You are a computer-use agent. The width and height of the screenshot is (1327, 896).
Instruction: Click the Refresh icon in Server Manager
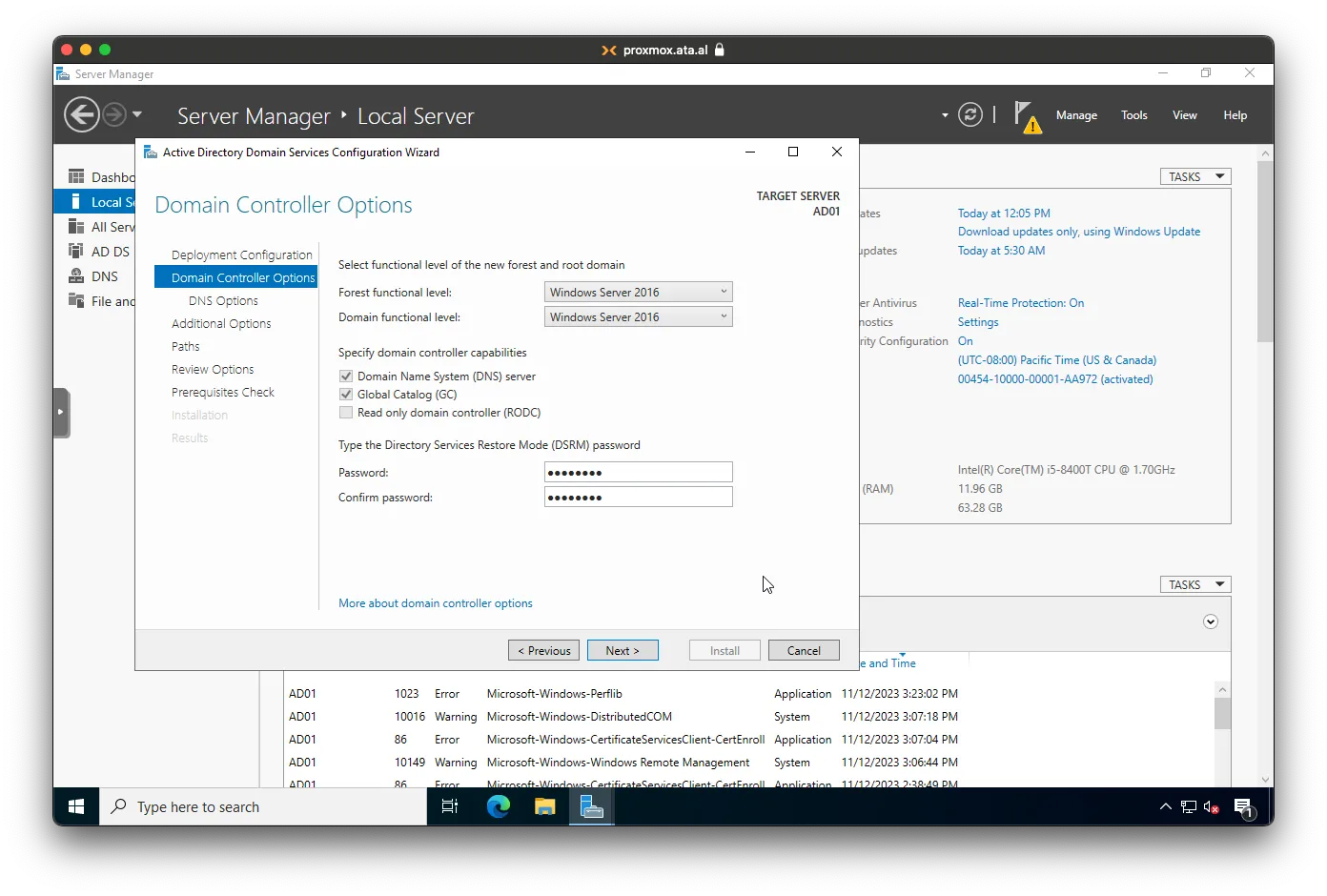pyautogui.click(x=970, y=115)
